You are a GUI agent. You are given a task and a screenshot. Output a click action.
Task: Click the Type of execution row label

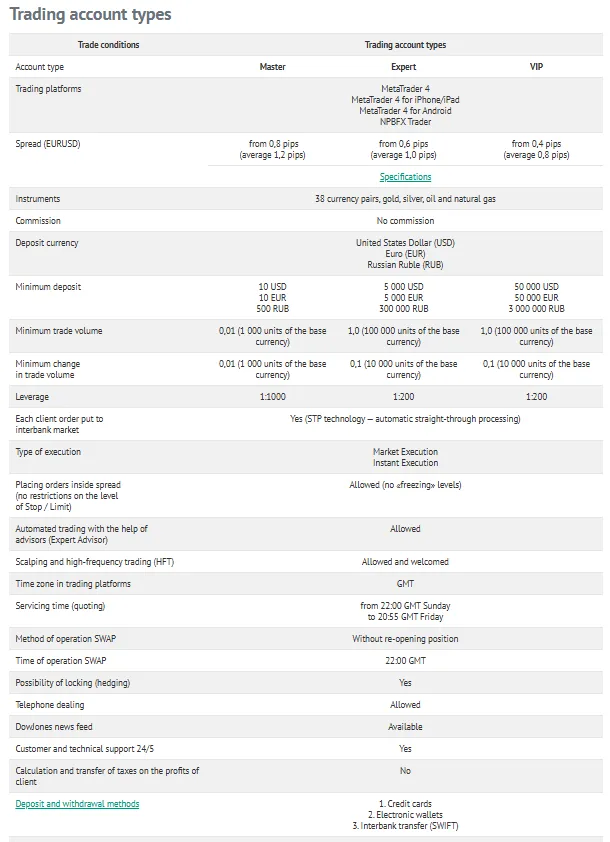(50, 452)
